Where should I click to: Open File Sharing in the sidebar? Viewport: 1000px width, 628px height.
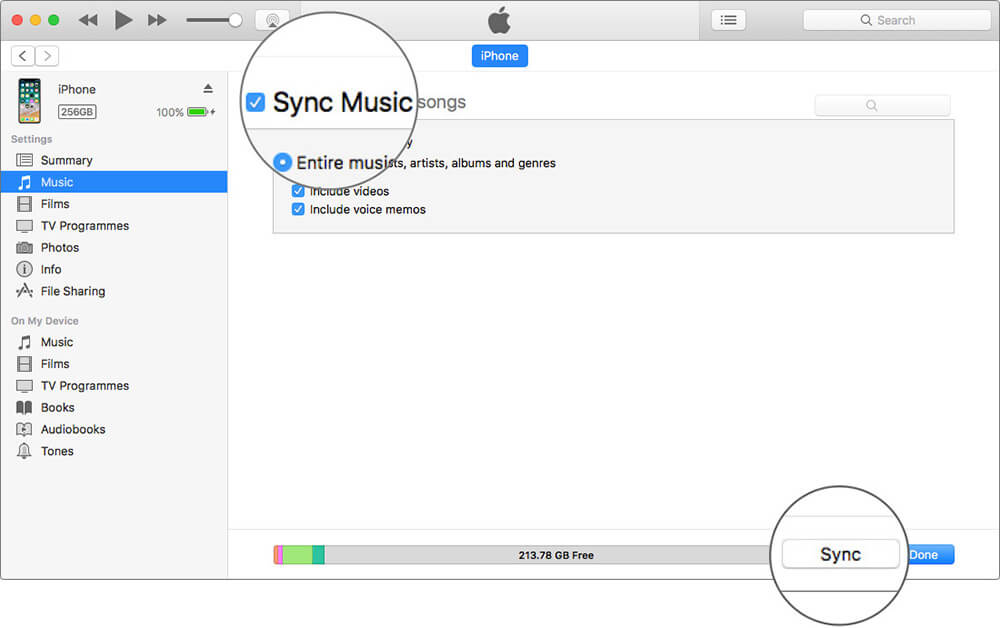pyautogui.click(x=114, y=291)
